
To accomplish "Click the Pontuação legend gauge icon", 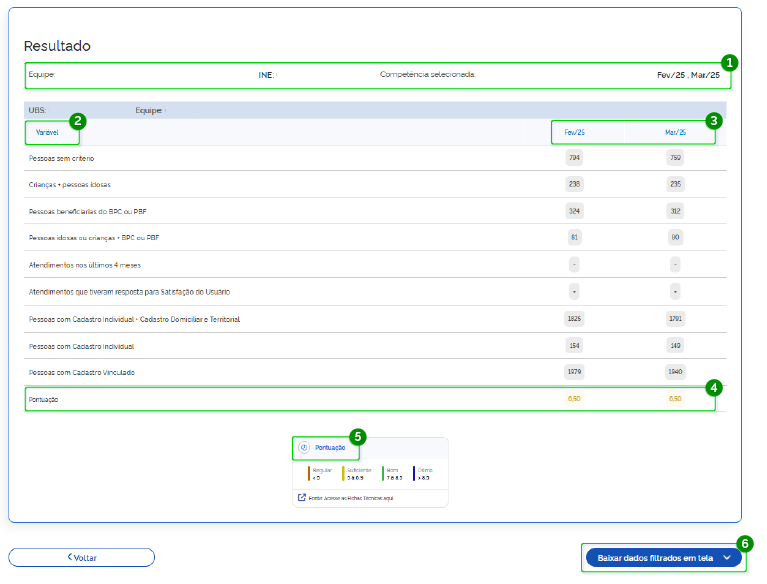I will 303,448.
